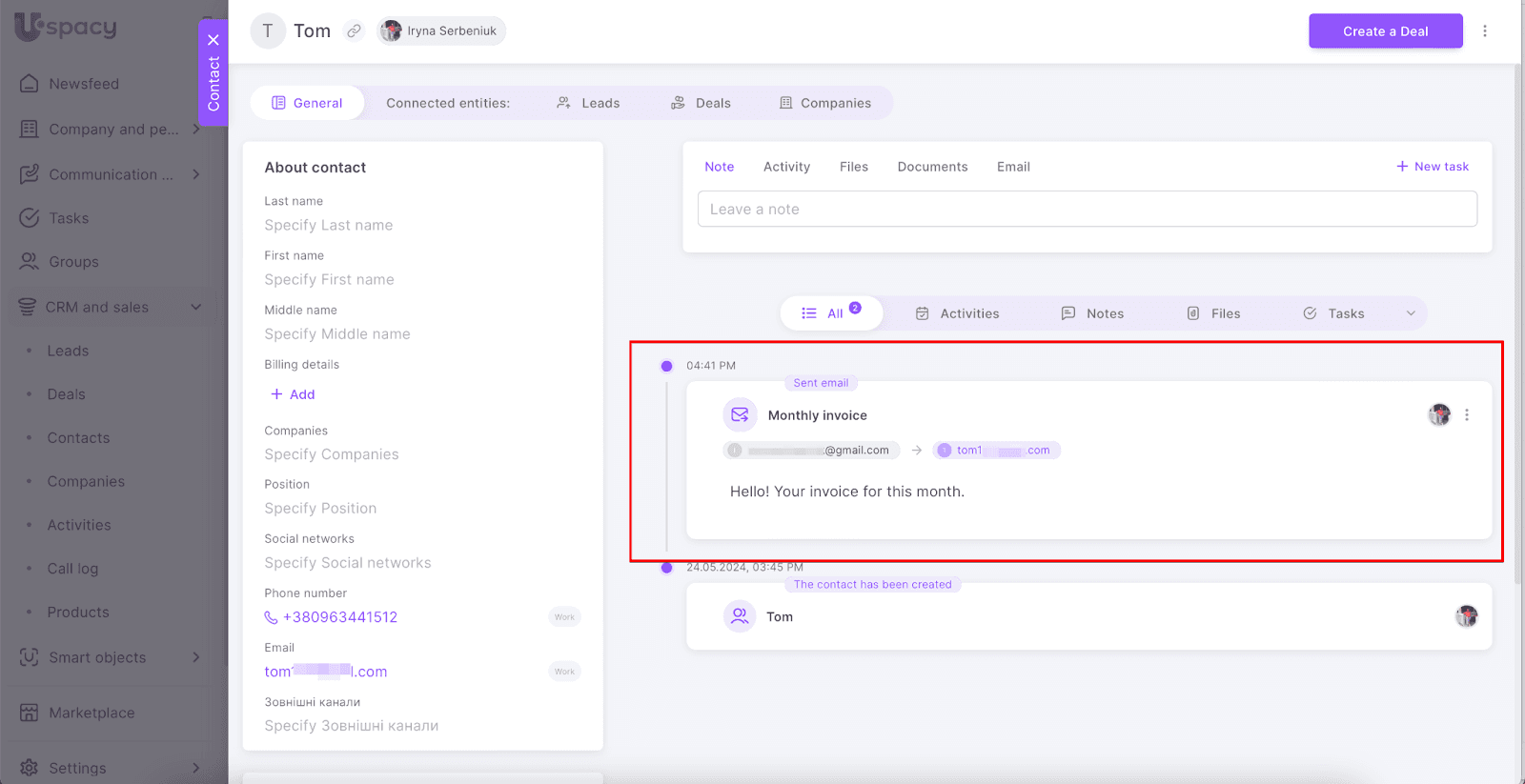Image resolution: width=1525 pixels, height=784 pixels.
Task: Click the Create a Deal button
Action: tap(1385, 31)
